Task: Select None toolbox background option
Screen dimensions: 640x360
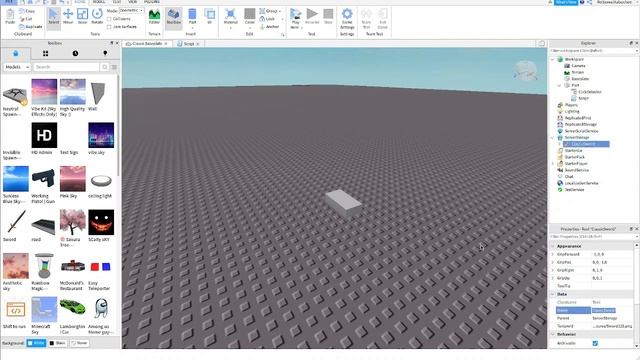Action: pos(79,343)
